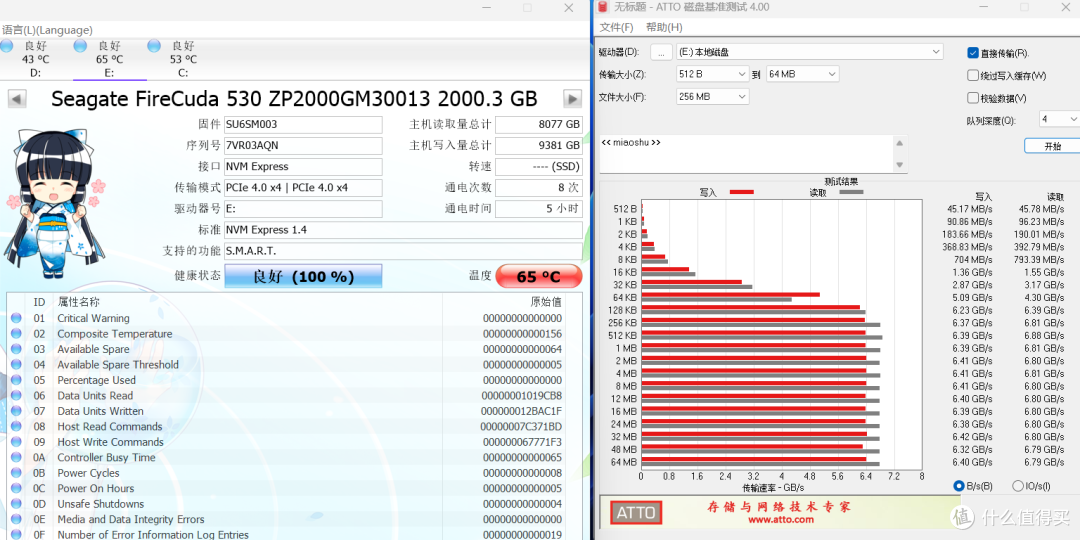Go to next disk arrow button

coord(572,99)
